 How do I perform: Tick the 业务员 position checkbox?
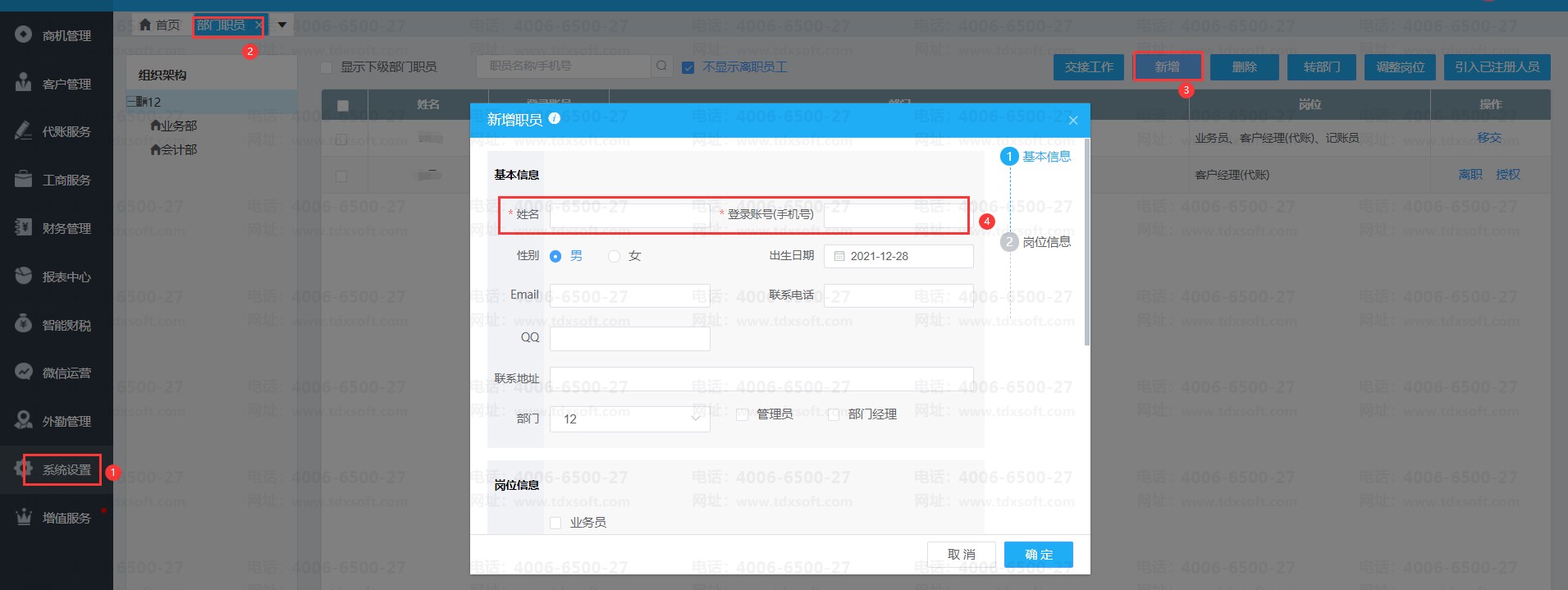pyautogui.click(x=555, y=523)
